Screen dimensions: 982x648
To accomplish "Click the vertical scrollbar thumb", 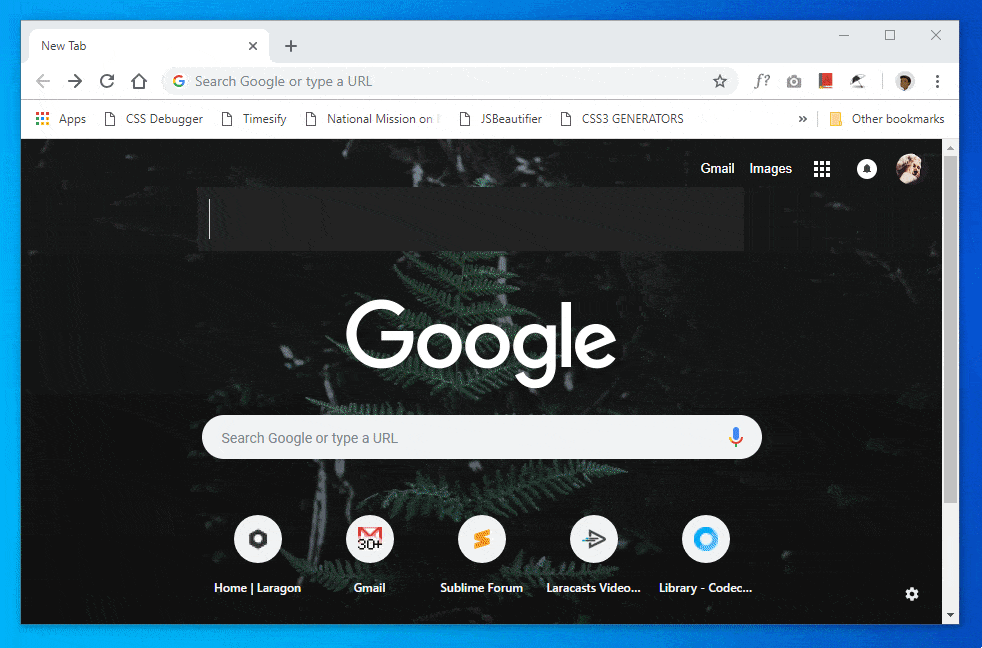I will [x=950, y=329].
